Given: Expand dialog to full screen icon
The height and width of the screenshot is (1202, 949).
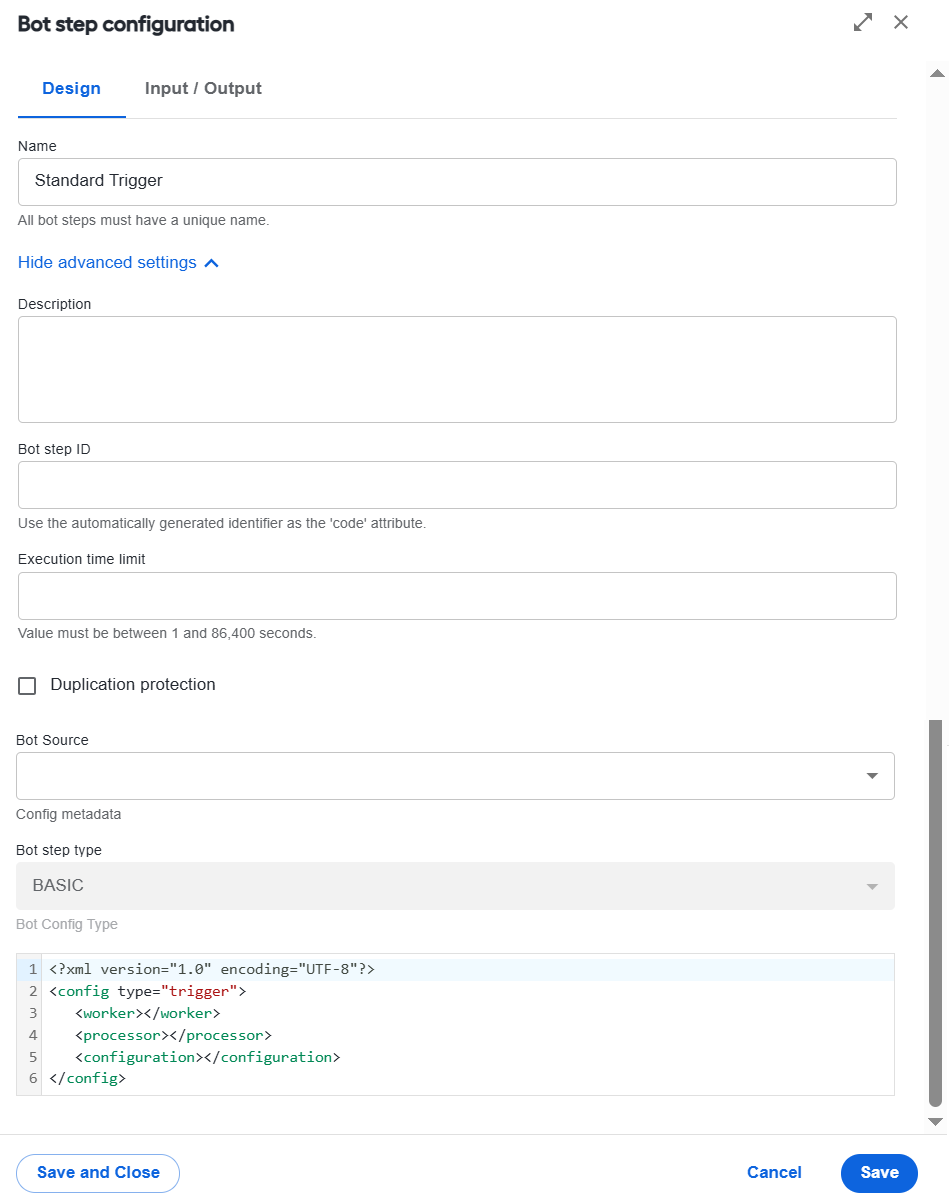Looking at the screenshot, I should [863, 22].
